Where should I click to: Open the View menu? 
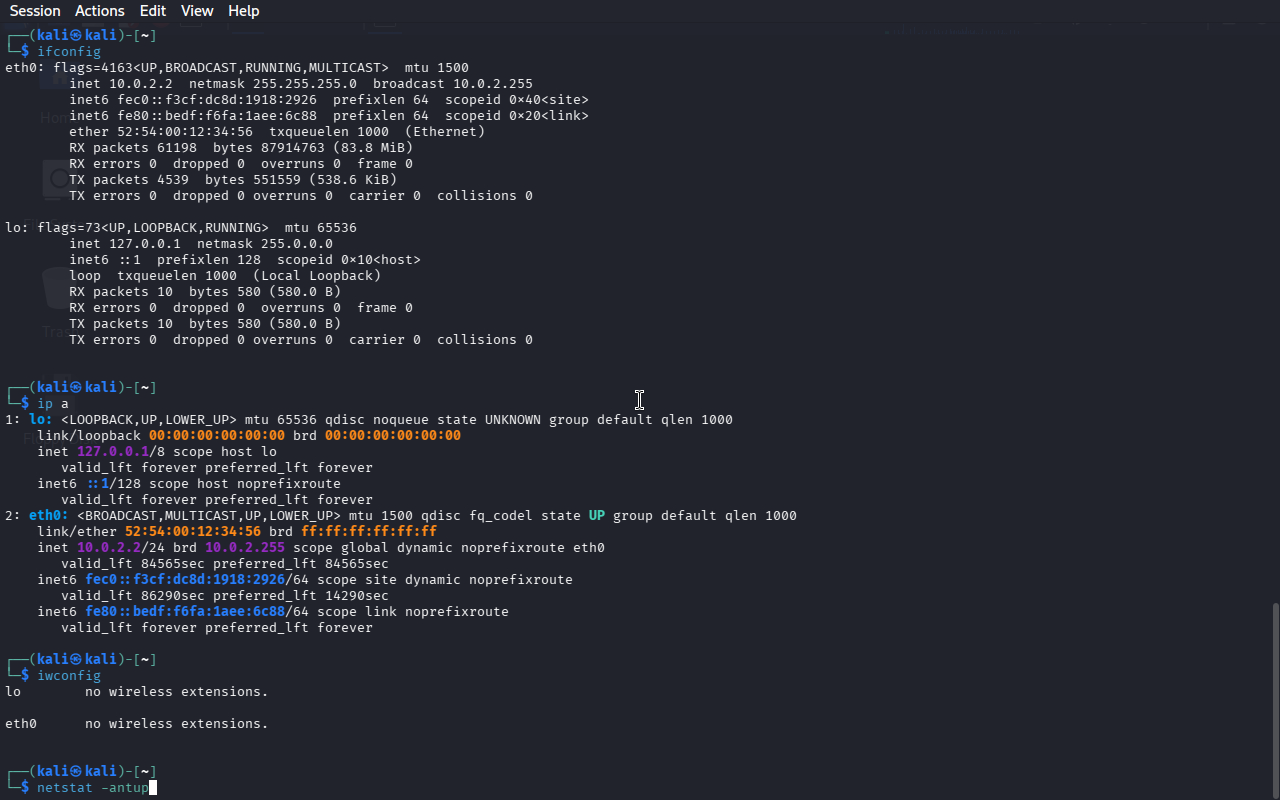pyautogui.click(x=197, y=11)
